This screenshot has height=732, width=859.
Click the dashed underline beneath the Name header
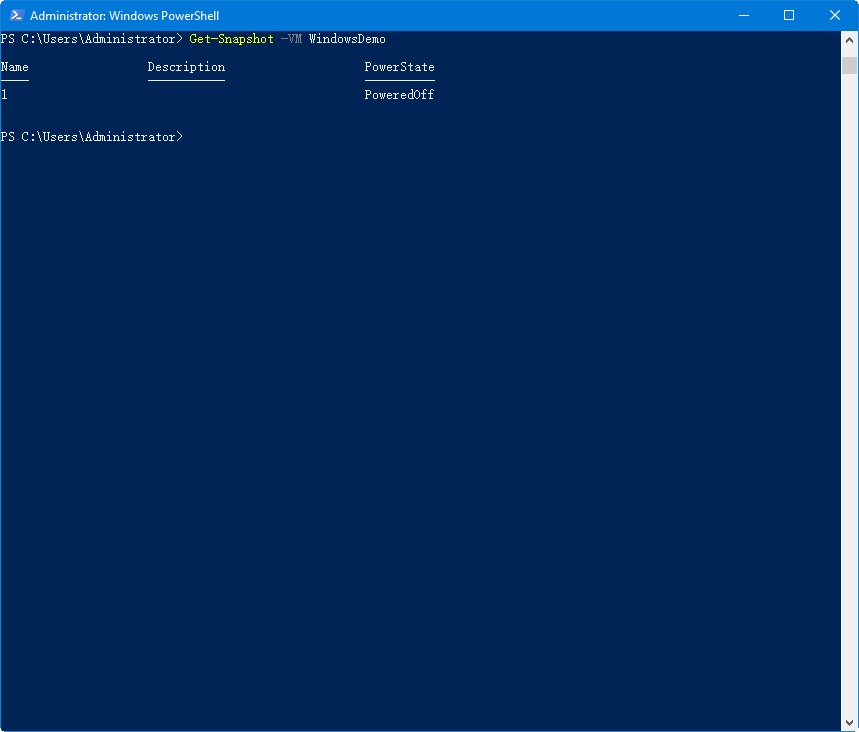[x=15, y=79]
